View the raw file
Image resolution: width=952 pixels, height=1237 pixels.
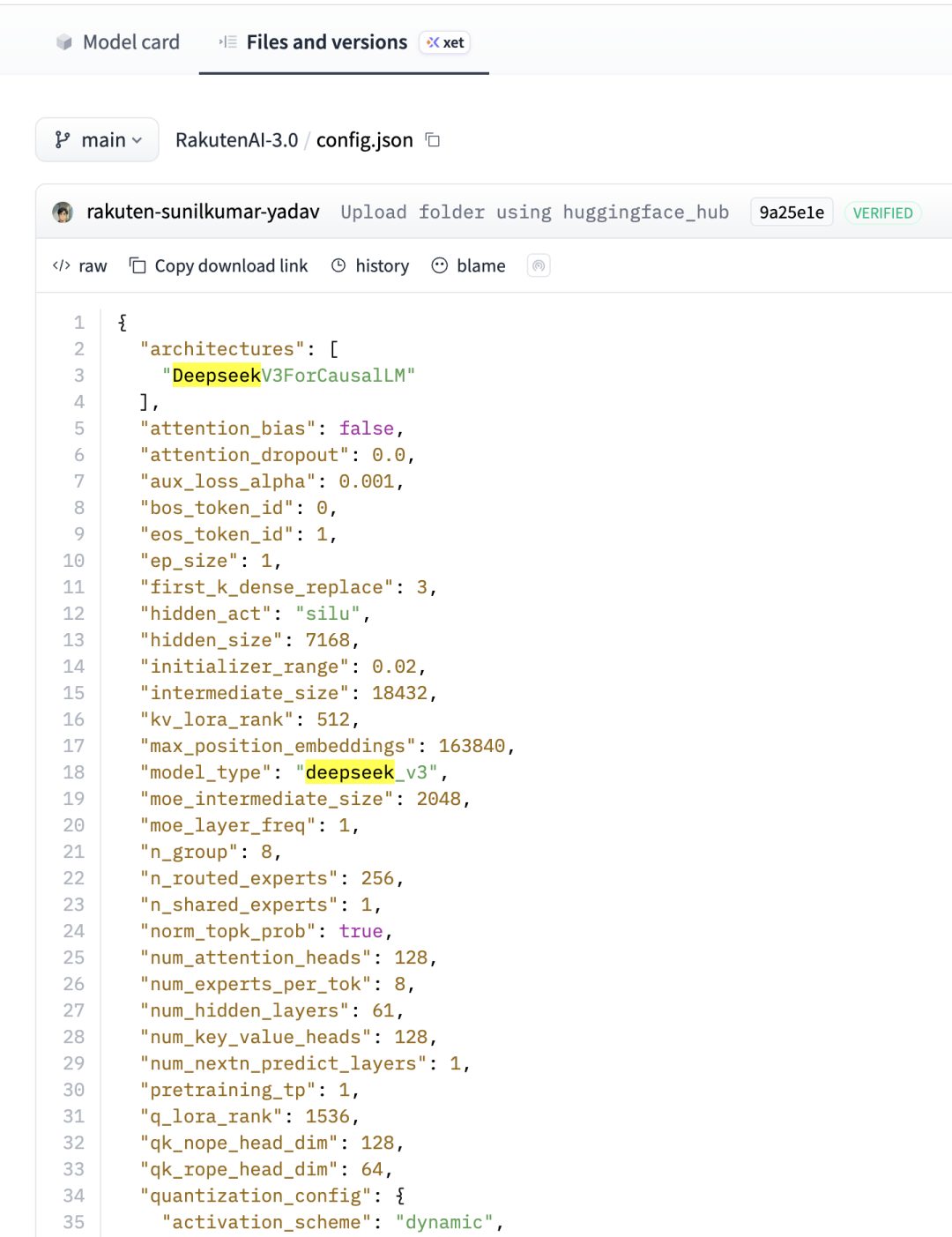79,266
